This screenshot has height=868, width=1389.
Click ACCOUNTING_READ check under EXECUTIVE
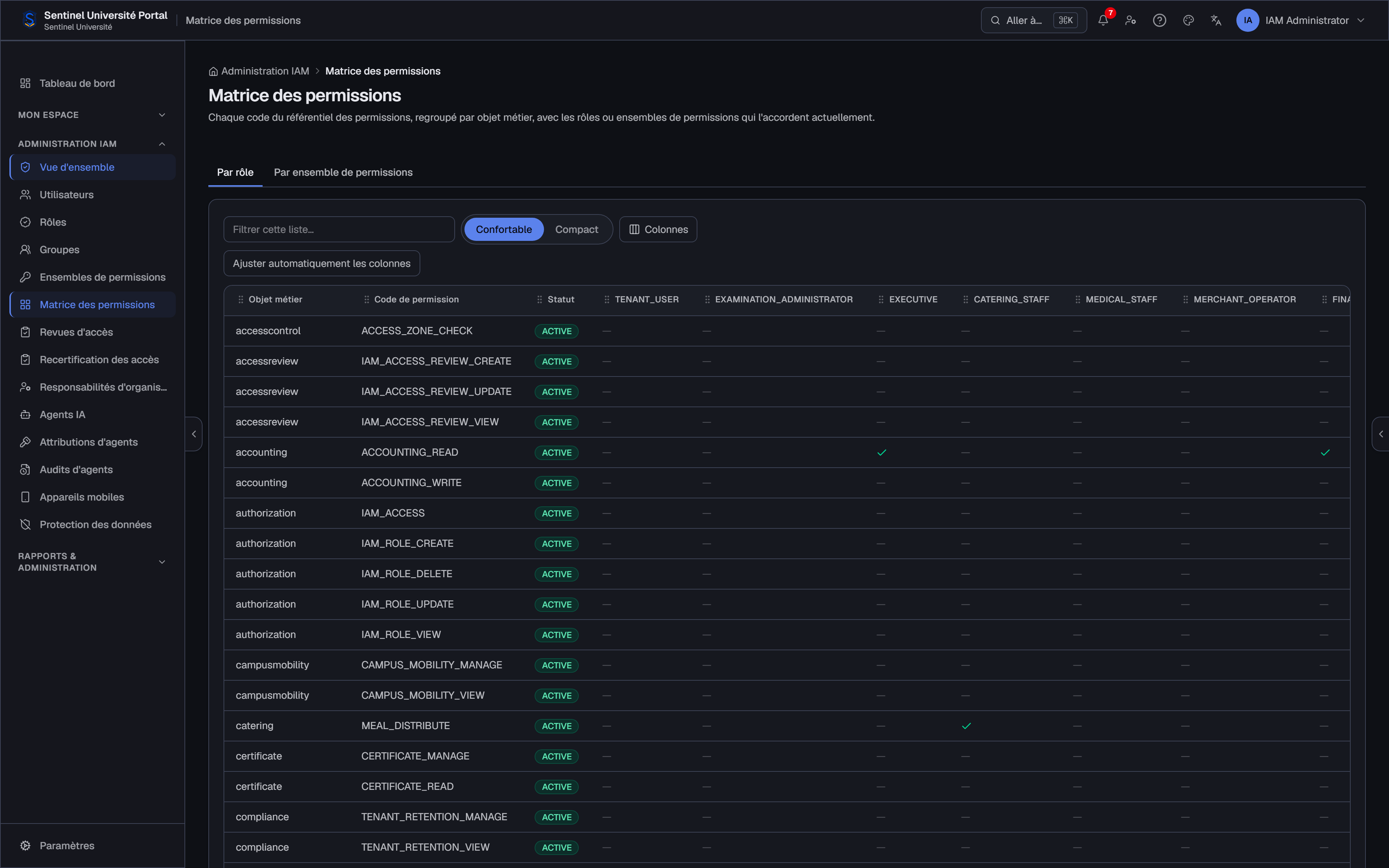(x=882, y=452)
